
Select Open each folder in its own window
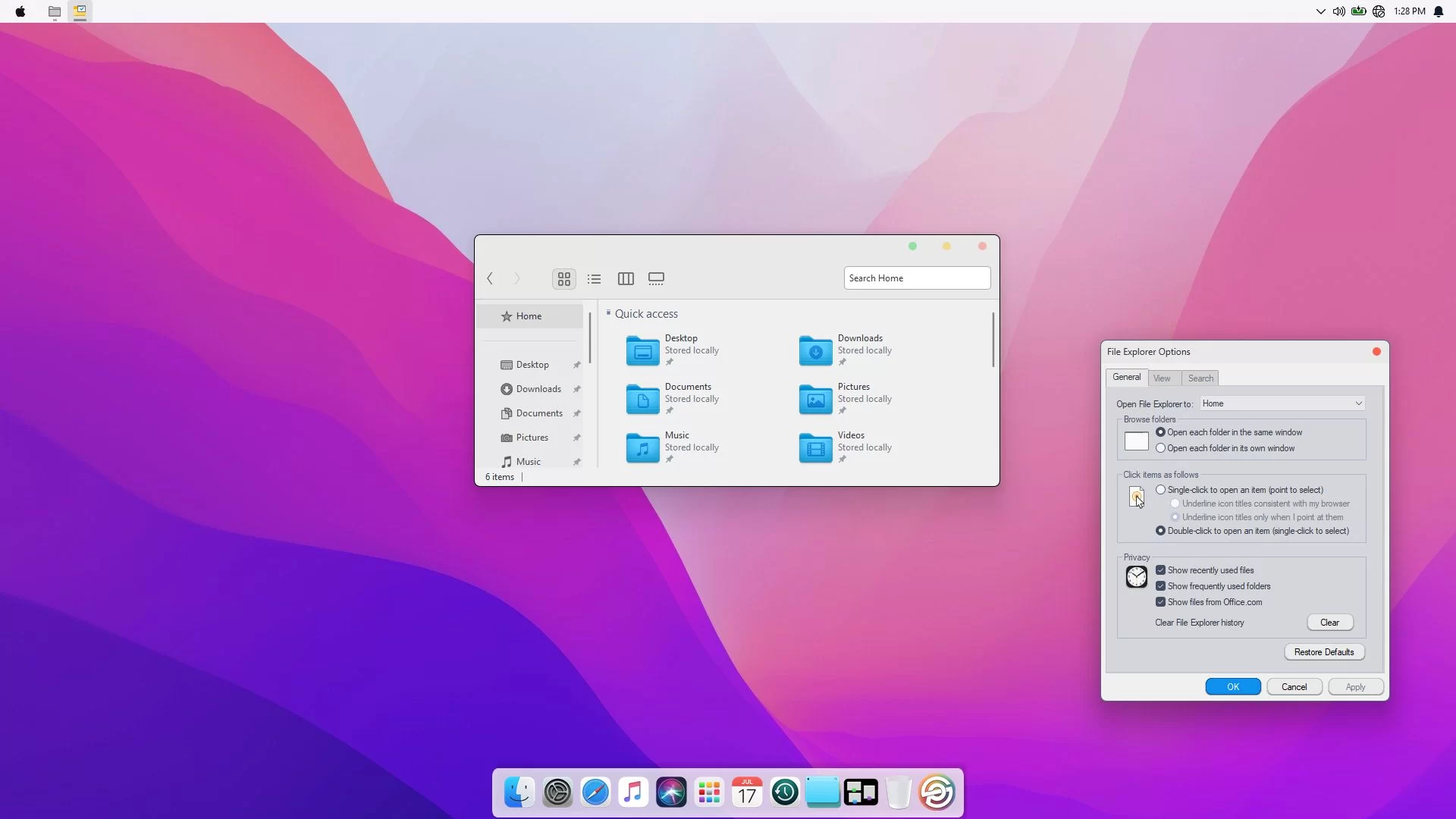[1160, 448]
